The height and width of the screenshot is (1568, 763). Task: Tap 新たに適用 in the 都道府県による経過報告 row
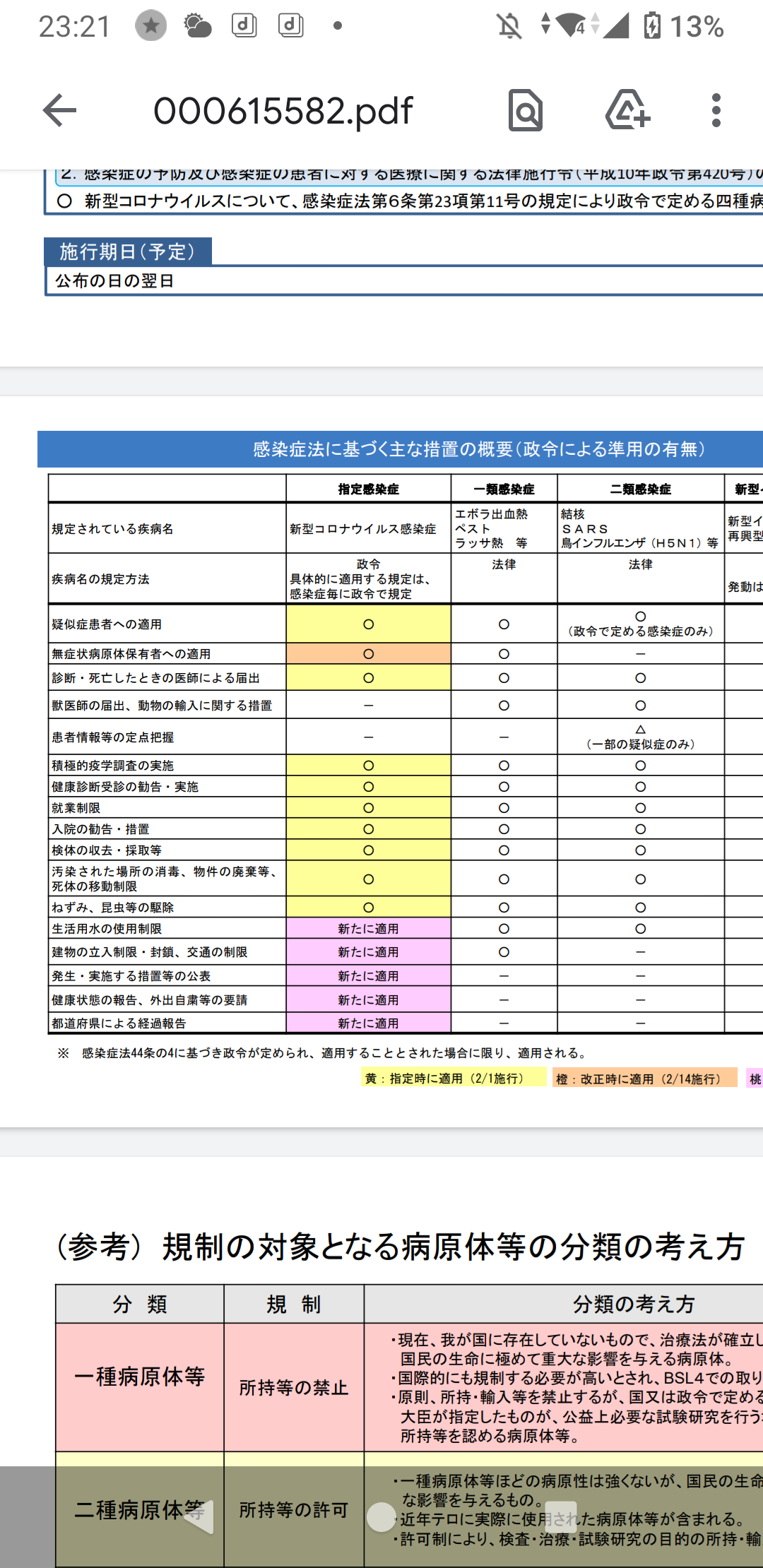coord(368,1023)
